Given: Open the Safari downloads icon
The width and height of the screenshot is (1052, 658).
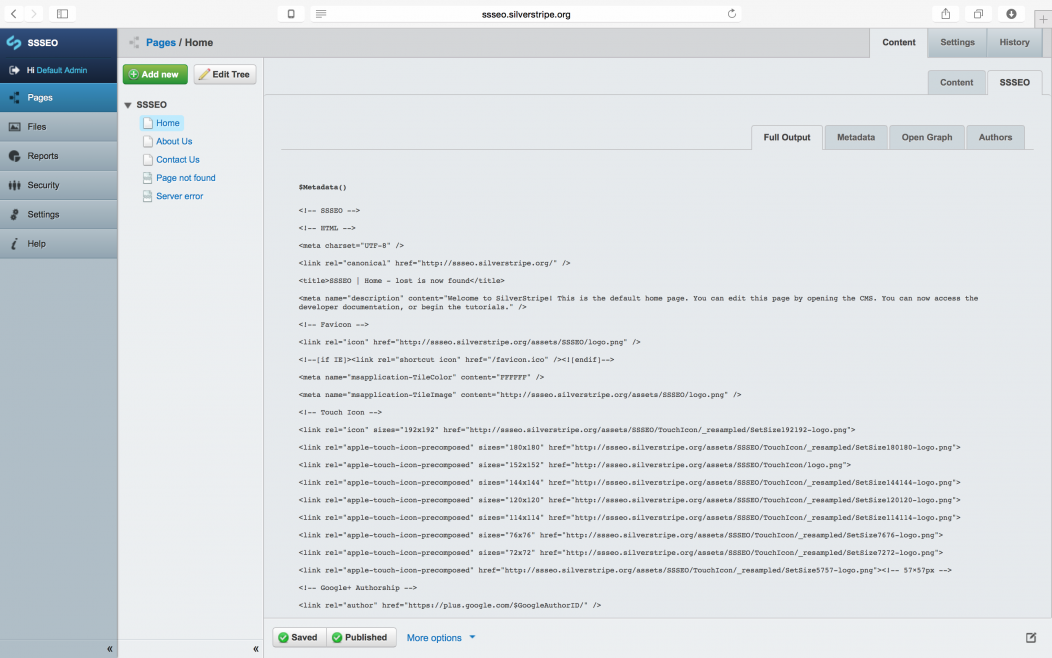Looking at the screenshot, I should (x=1011, y=13).
